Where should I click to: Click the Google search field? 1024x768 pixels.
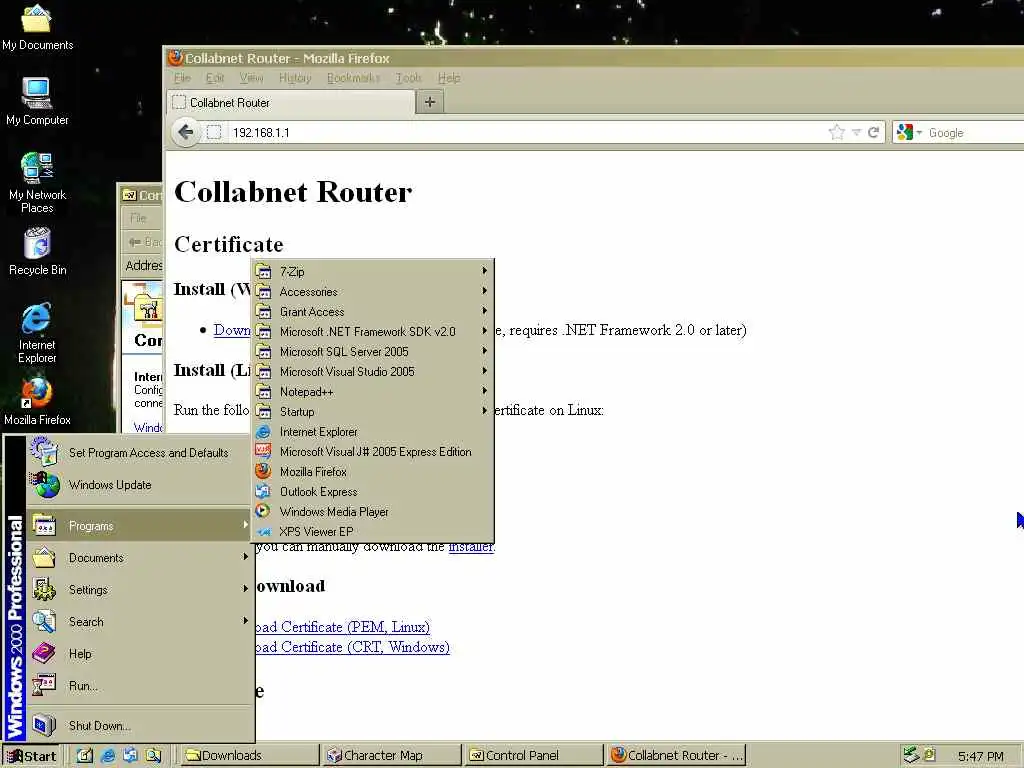pyautogui.click(x=976, y=133)
